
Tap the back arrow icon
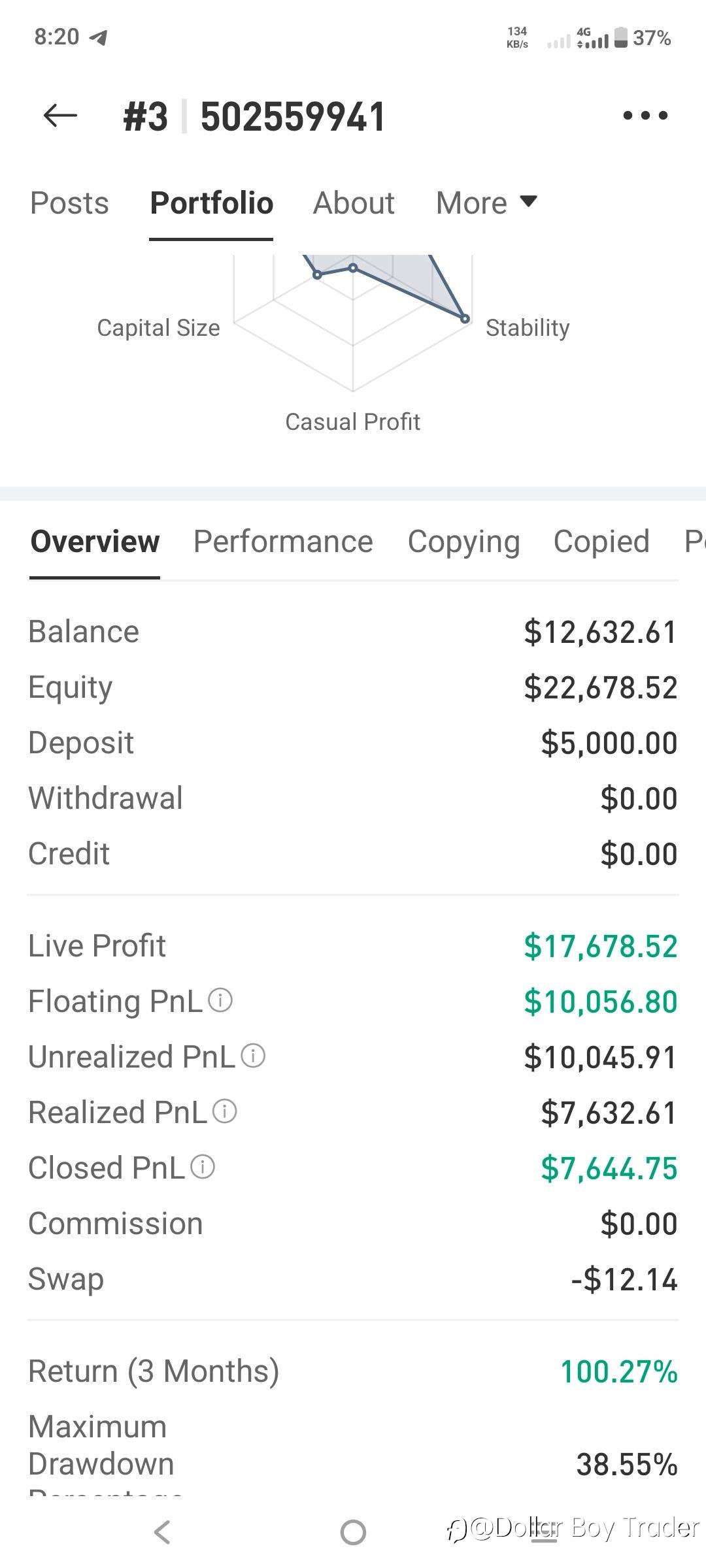(60, 116)
